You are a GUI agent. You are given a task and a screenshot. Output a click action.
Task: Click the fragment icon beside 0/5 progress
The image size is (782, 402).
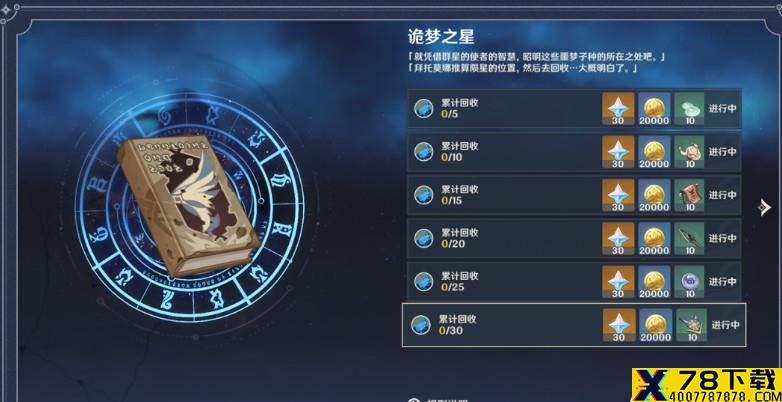[x=423, y=108]
